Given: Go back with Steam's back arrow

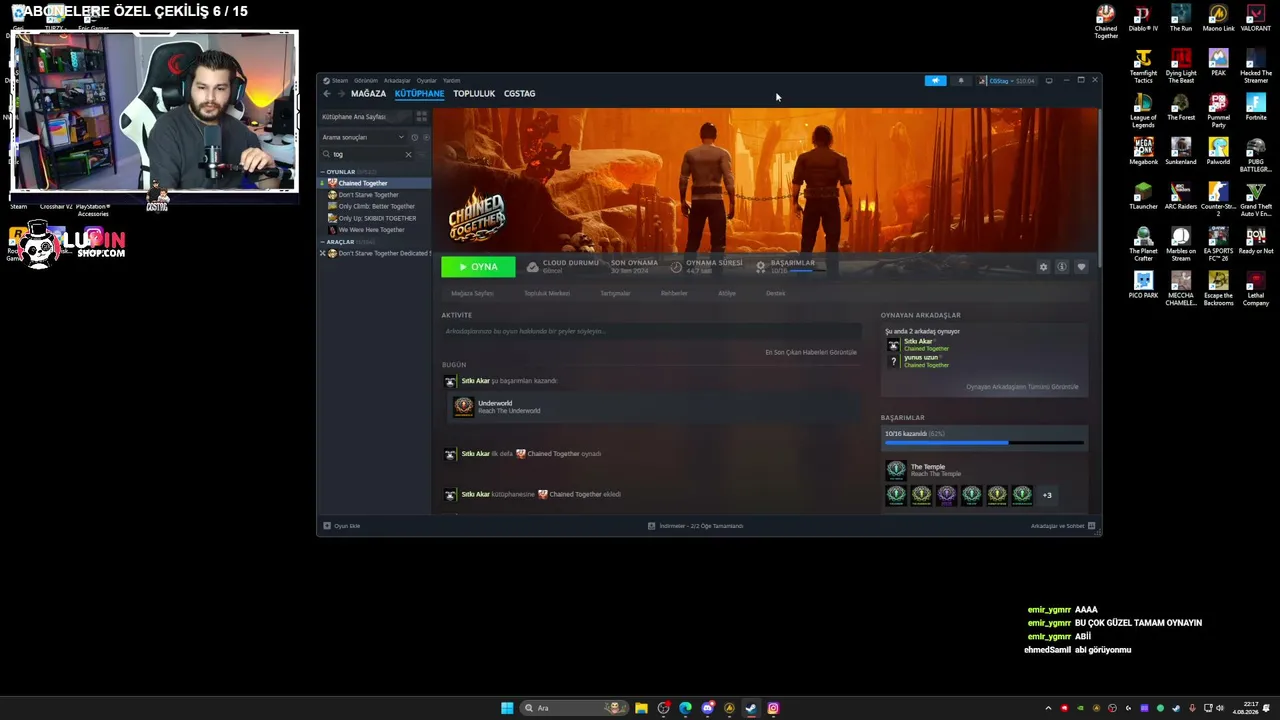Looking at the screenshot, I should [327, 94].
